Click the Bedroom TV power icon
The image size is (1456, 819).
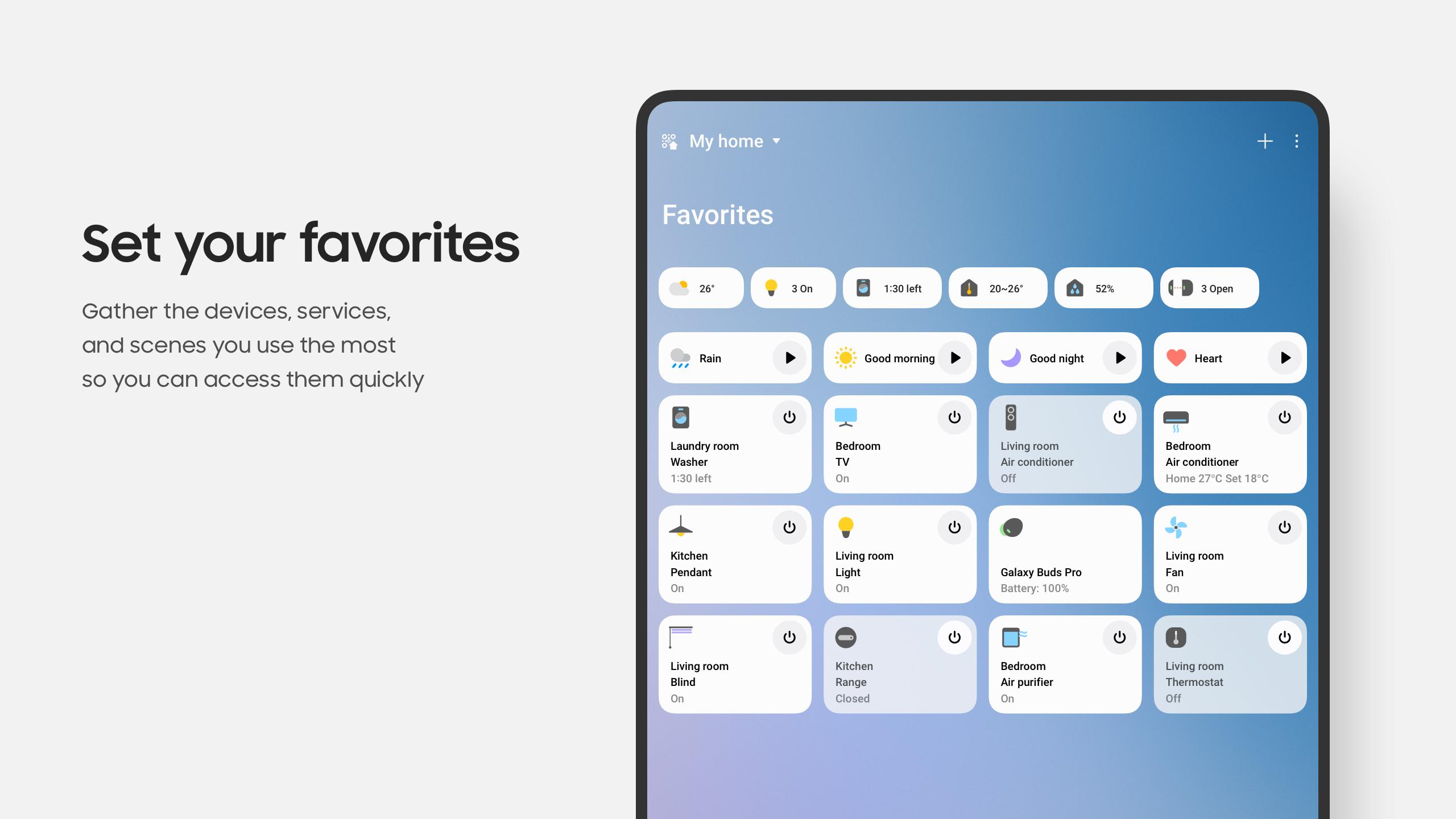click(955, 417)
